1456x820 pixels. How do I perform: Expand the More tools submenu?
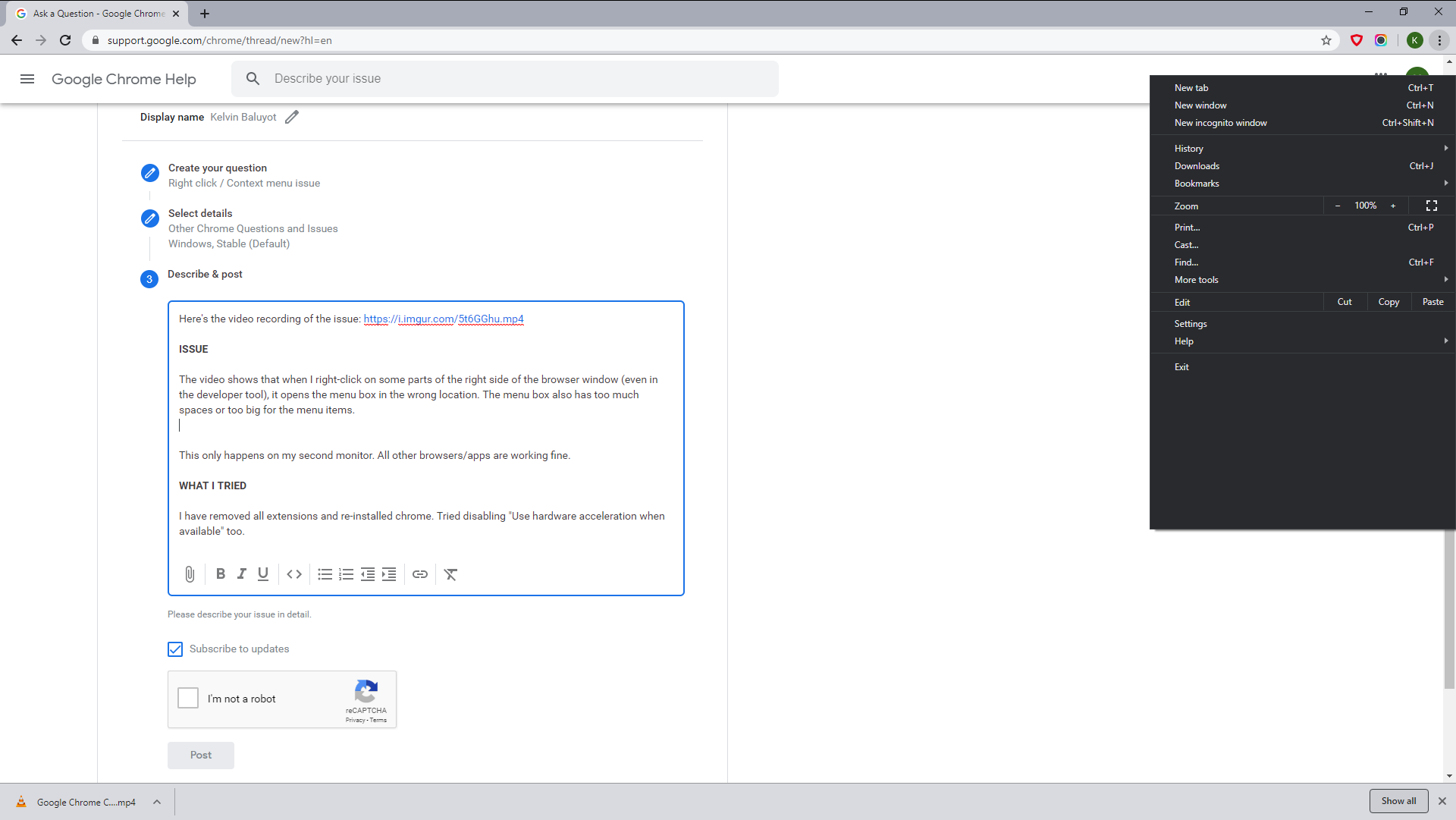coord(1197,279)
